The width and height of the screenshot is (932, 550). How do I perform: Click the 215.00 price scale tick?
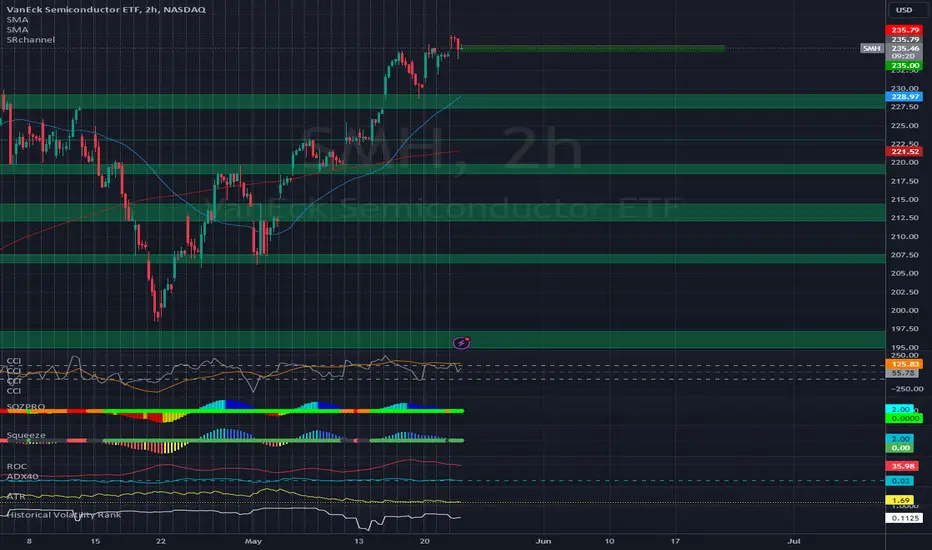tap(905, 199)
